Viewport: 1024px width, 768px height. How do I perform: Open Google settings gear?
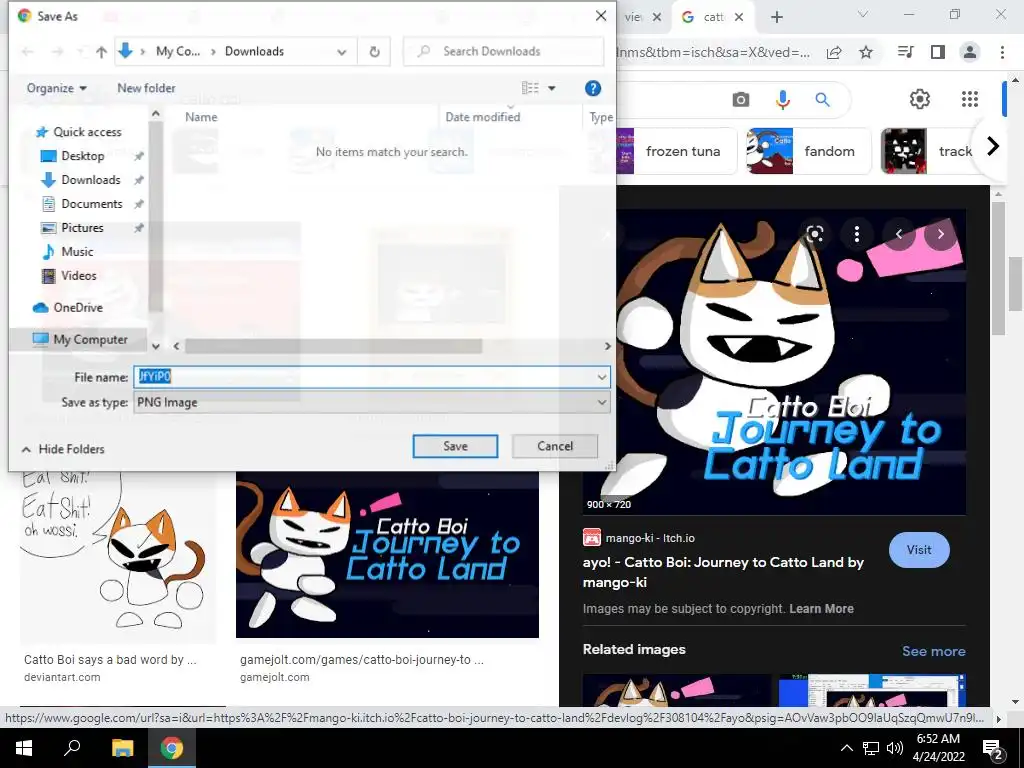click(920, 99)
